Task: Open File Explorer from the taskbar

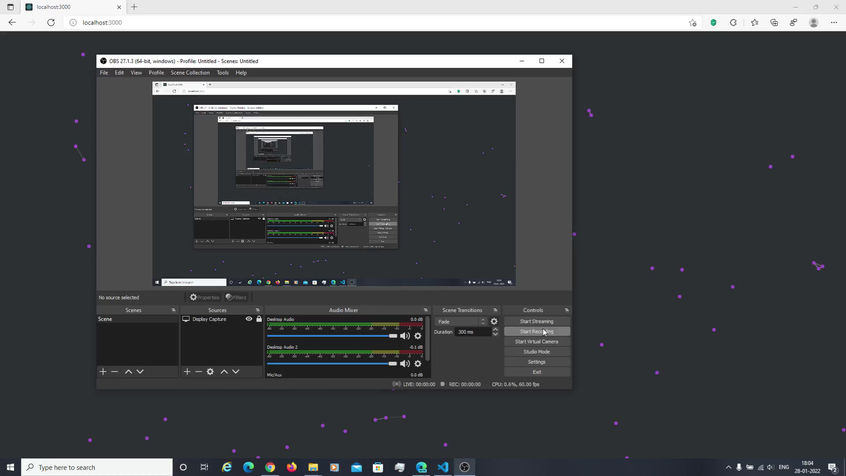Action: (313, 467)
